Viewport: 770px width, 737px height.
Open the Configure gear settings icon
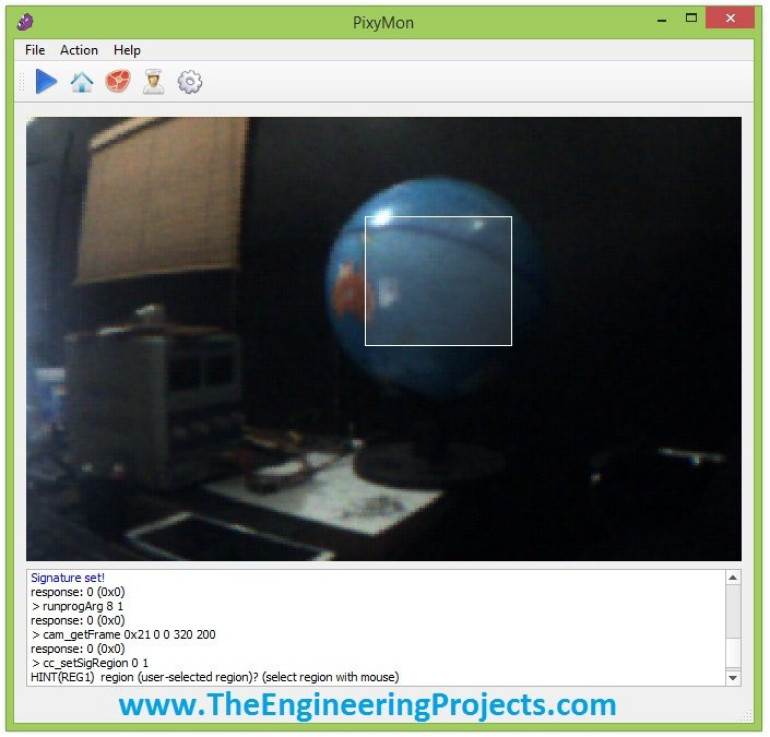[x=189, y=82]
